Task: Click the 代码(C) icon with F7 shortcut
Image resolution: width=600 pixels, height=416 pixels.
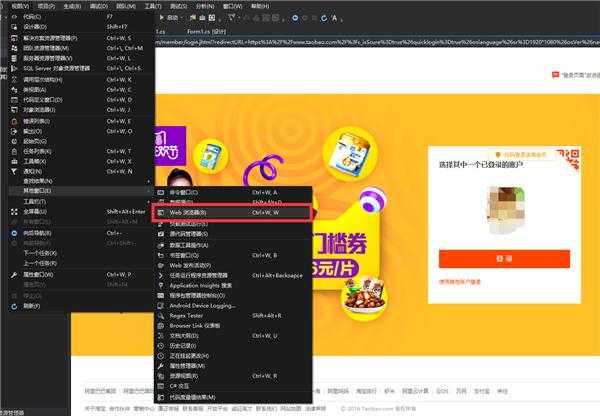Action: coord(14,17)
